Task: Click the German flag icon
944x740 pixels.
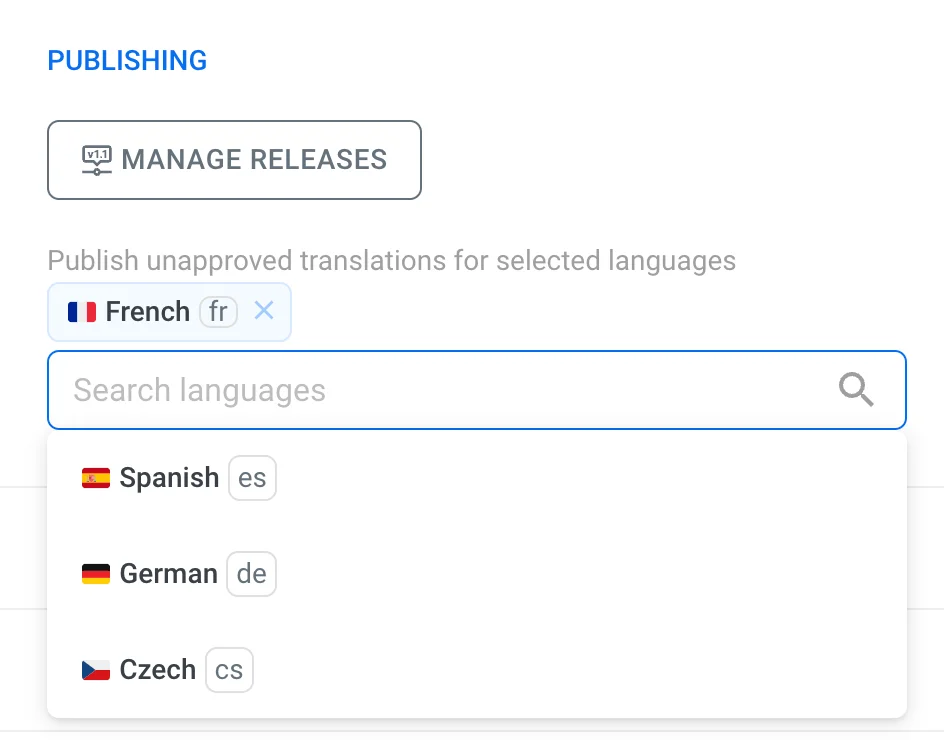Action: pos(96,574)
